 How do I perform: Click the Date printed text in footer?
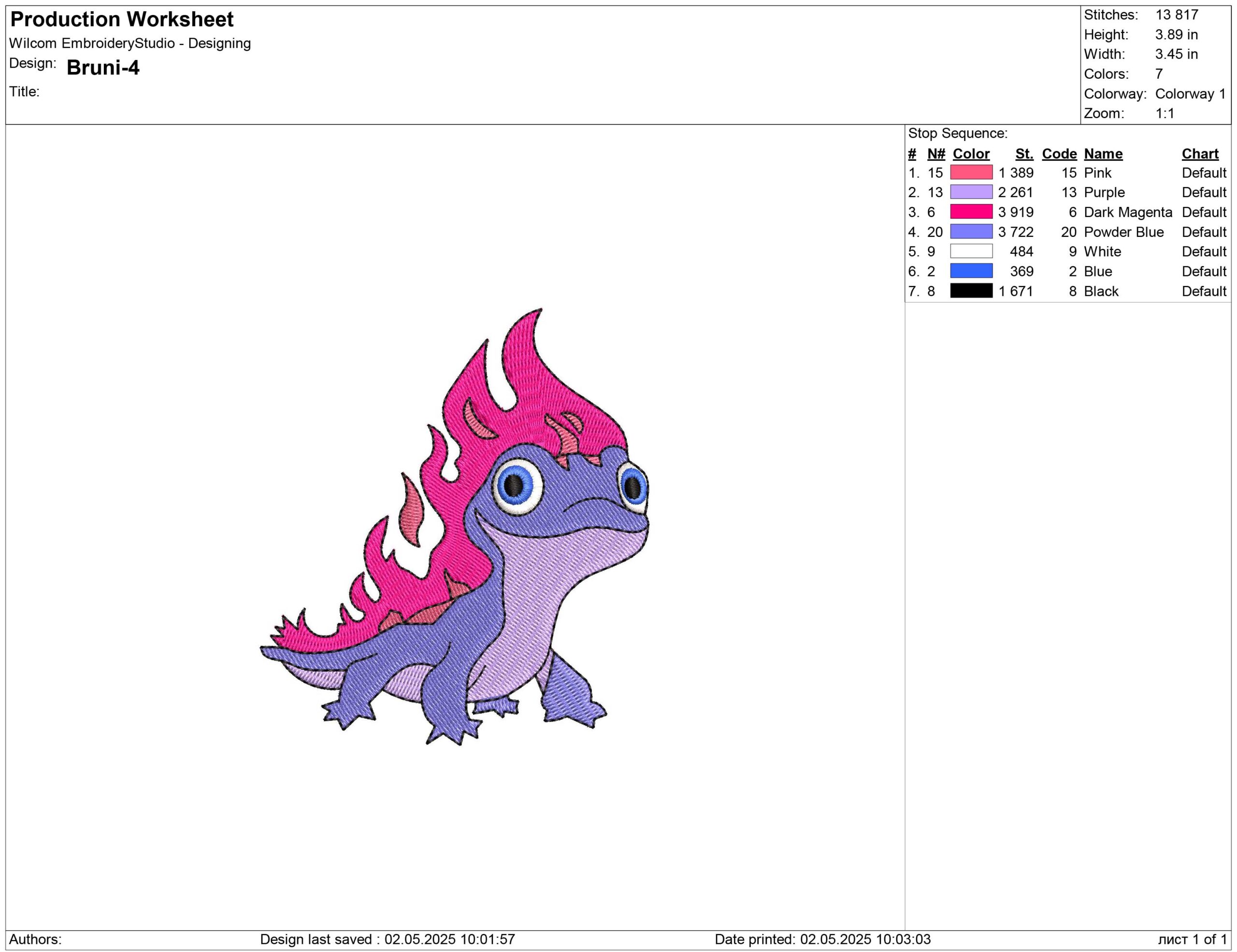(822, 939)
